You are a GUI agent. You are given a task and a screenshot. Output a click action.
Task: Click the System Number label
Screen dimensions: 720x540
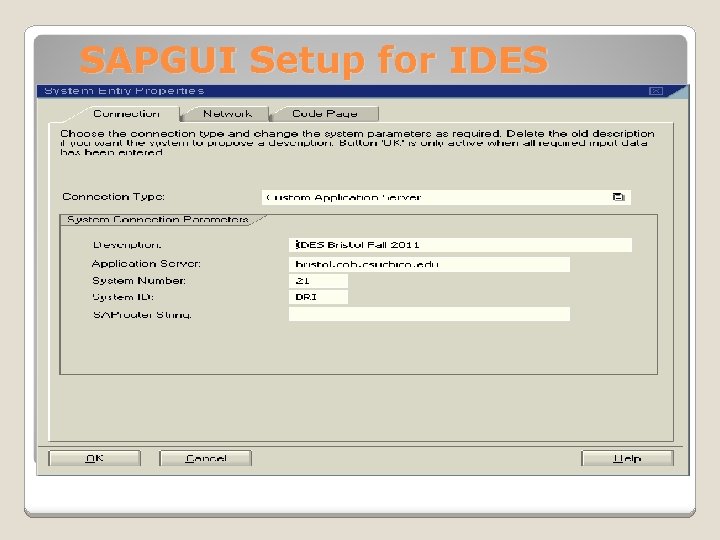(x=139, y=281)
